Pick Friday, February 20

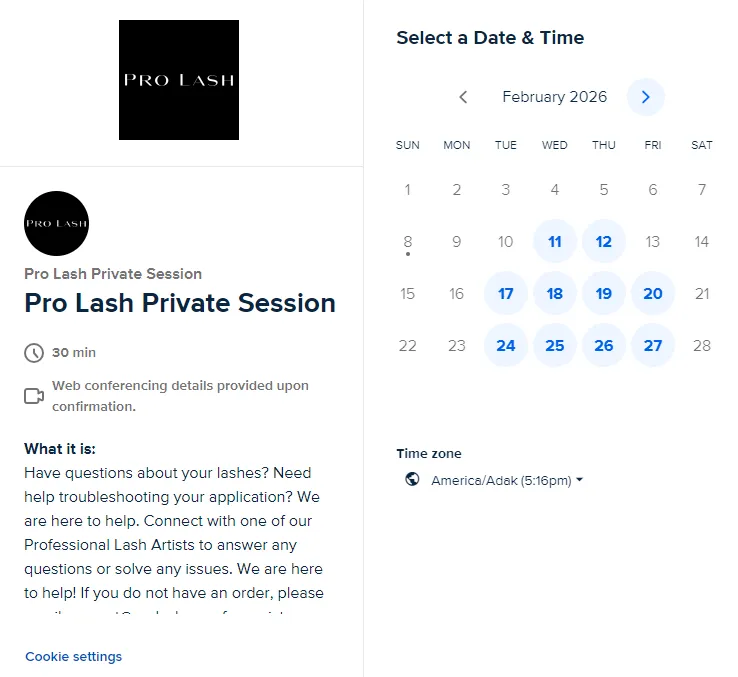[653, 294]
